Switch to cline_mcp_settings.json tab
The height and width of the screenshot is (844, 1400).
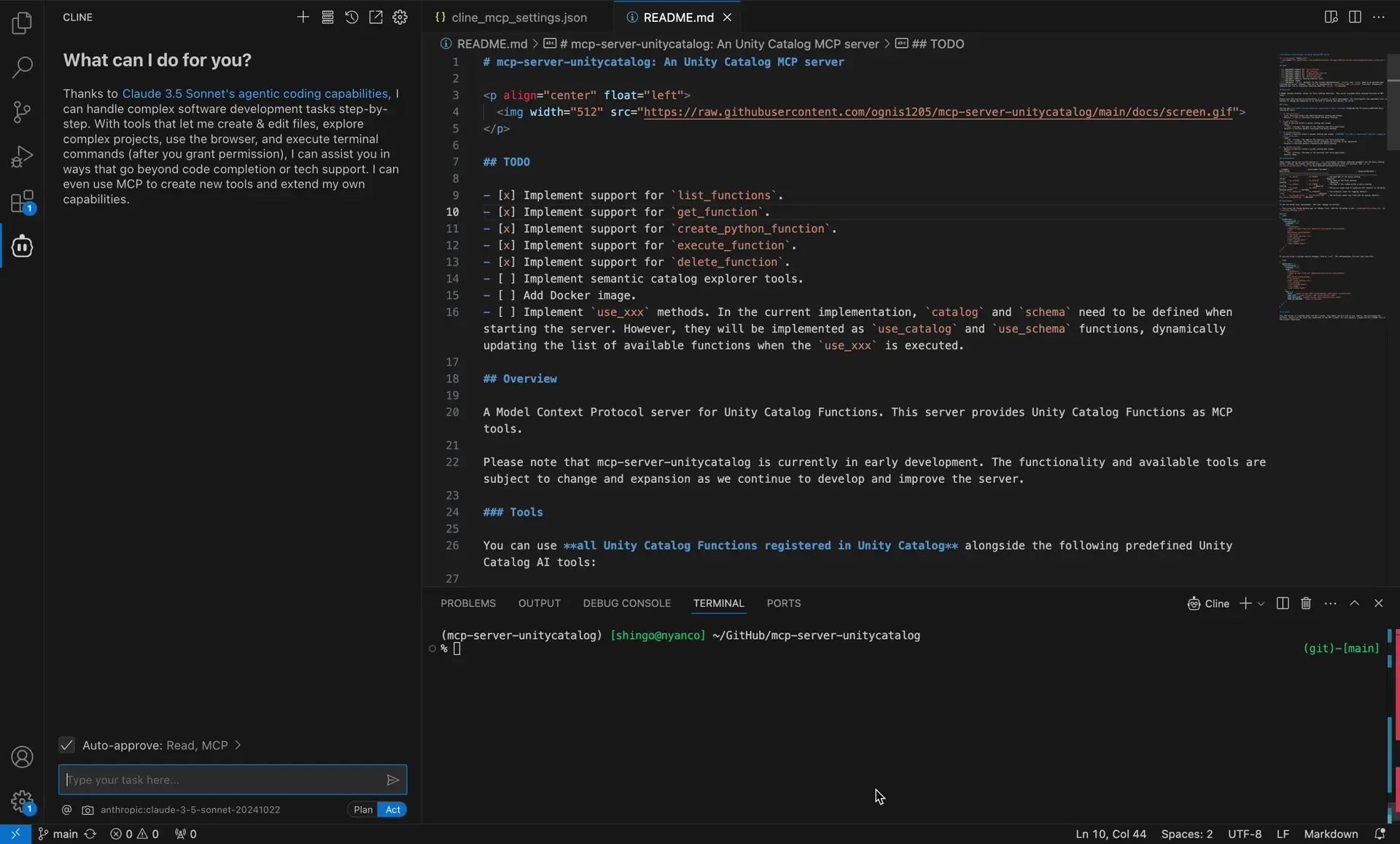click(518, 17)
